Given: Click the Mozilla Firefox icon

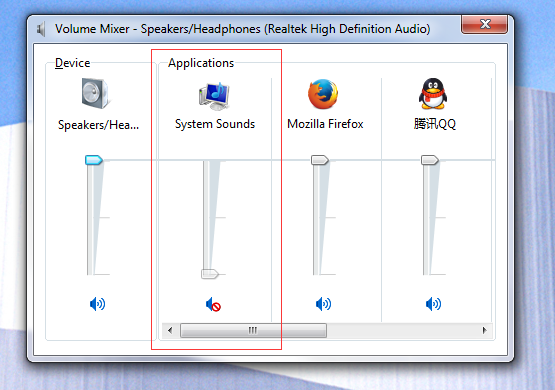Looking at the screenshot, I should point(323,94).
